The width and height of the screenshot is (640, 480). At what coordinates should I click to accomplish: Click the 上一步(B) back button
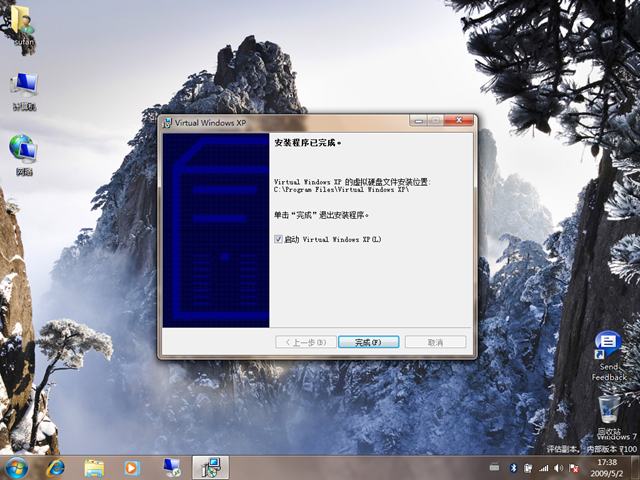(306, 342)
